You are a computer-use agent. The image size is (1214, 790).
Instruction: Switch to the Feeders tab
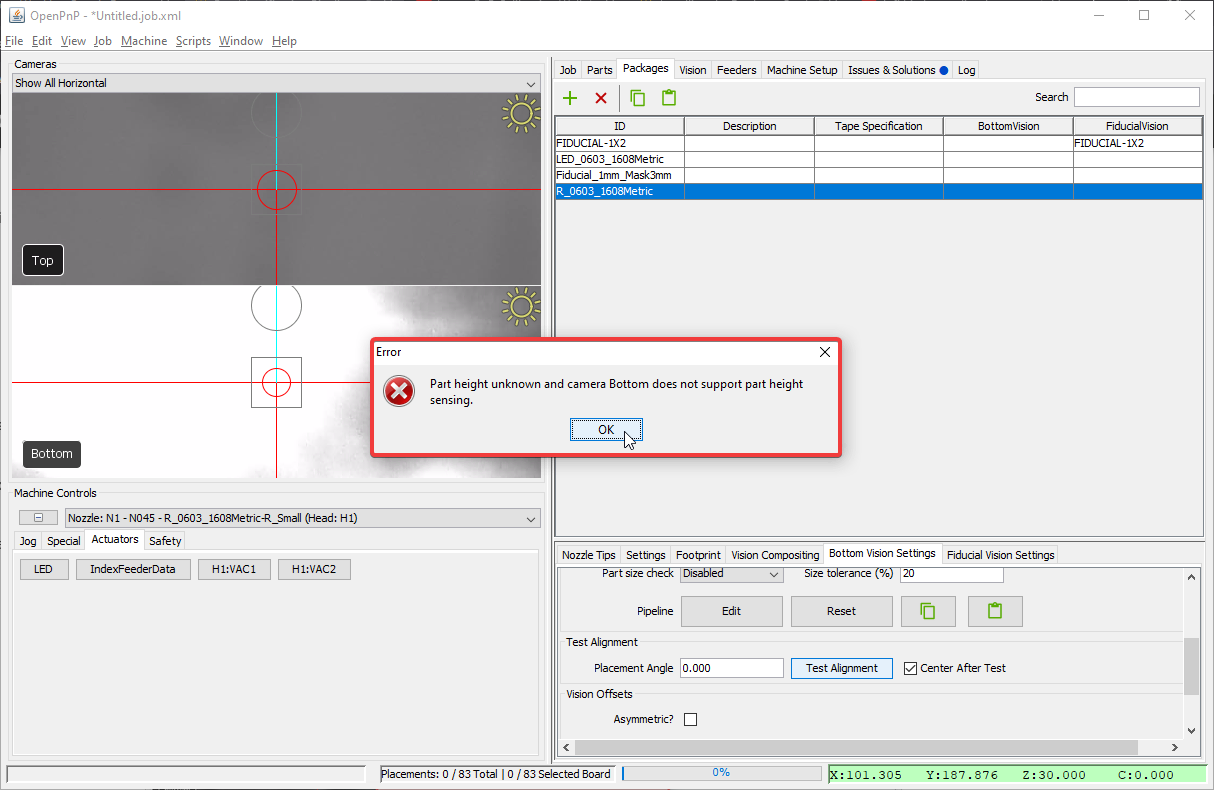(x=736, y=70)
